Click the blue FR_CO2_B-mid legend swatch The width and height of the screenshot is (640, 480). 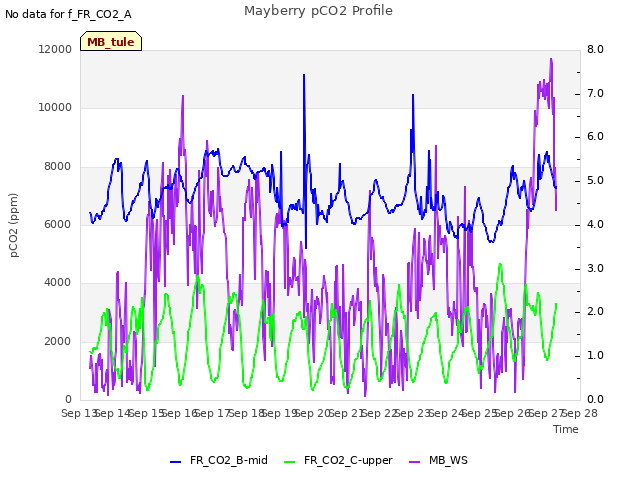click(x=176, y=462)
